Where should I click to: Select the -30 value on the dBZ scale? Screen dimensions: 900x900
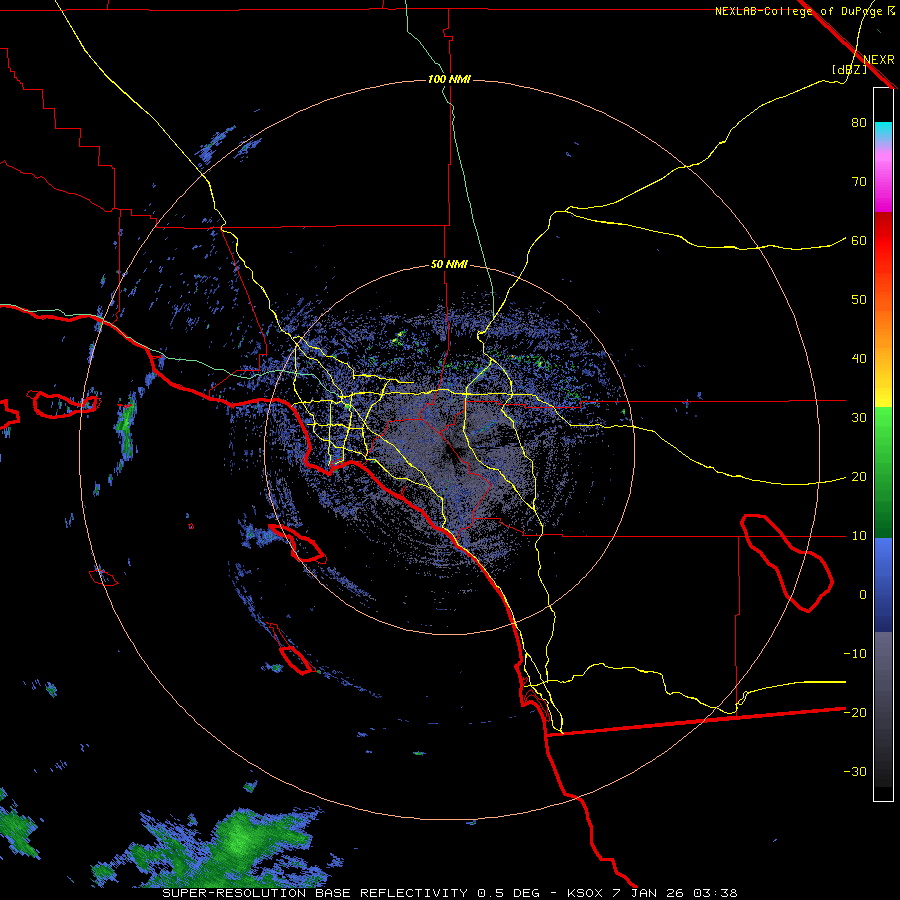point(855,771)
